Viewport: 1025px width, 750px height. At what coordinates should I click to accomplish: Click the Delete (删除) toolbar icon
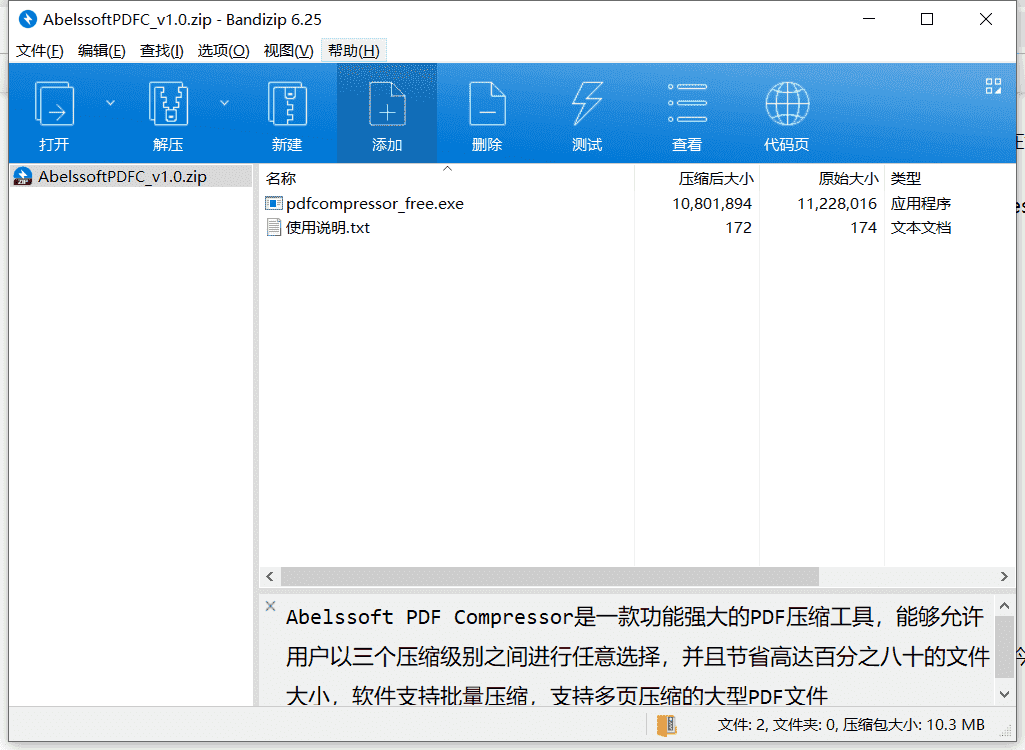click(487, 104)
